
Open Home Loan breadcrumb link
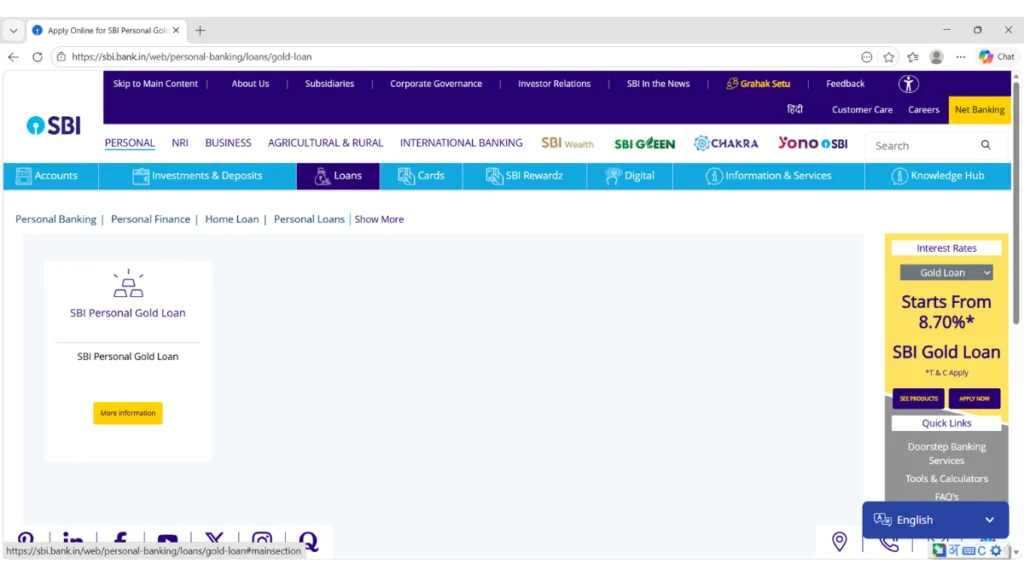(232, 219)
